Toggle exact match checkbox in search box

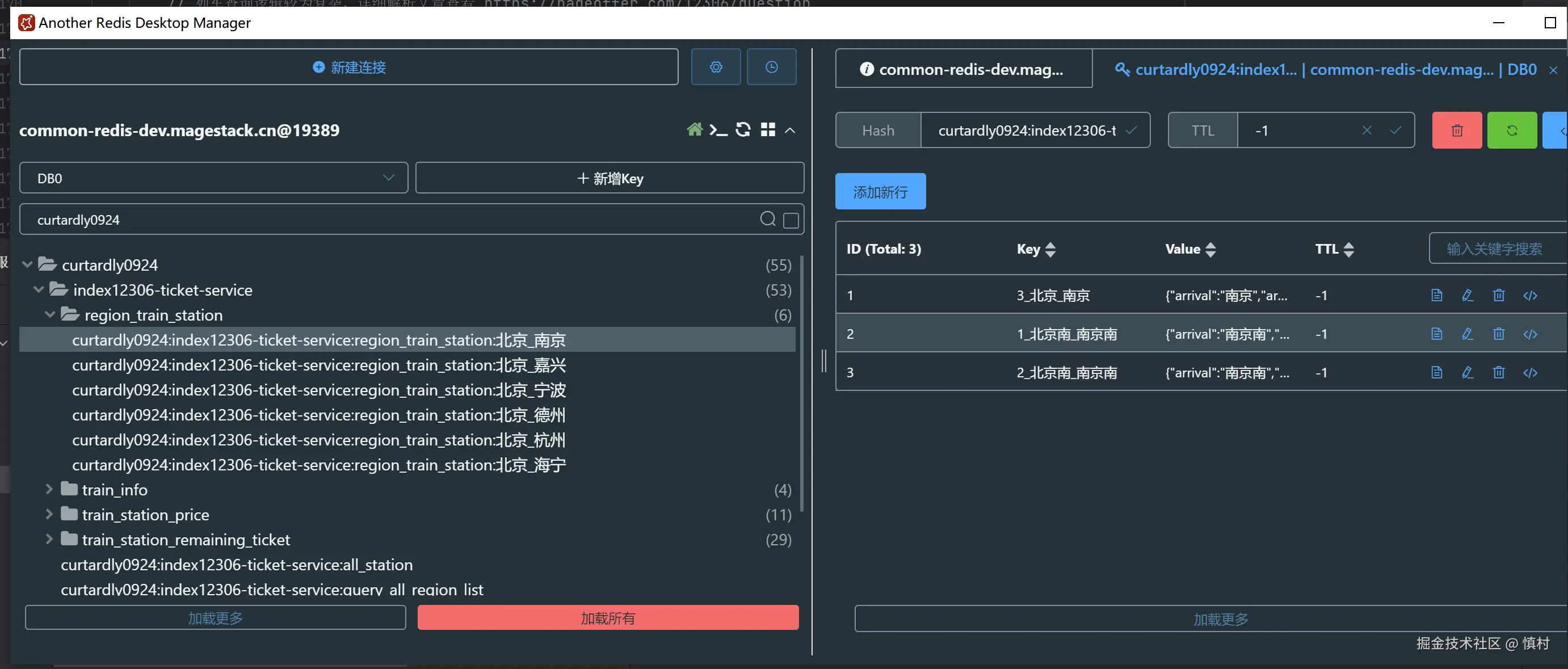point(791,220)
